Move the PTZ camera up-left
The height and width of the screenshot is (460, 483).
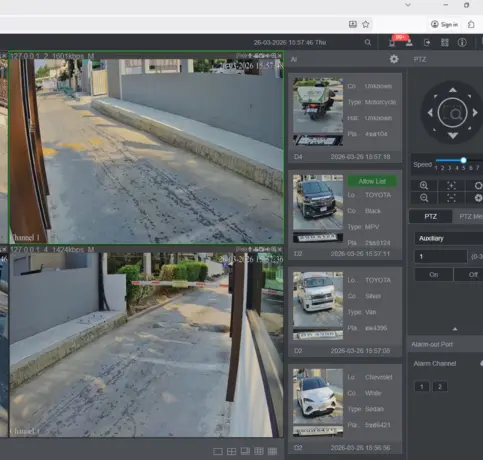(436, 96)
